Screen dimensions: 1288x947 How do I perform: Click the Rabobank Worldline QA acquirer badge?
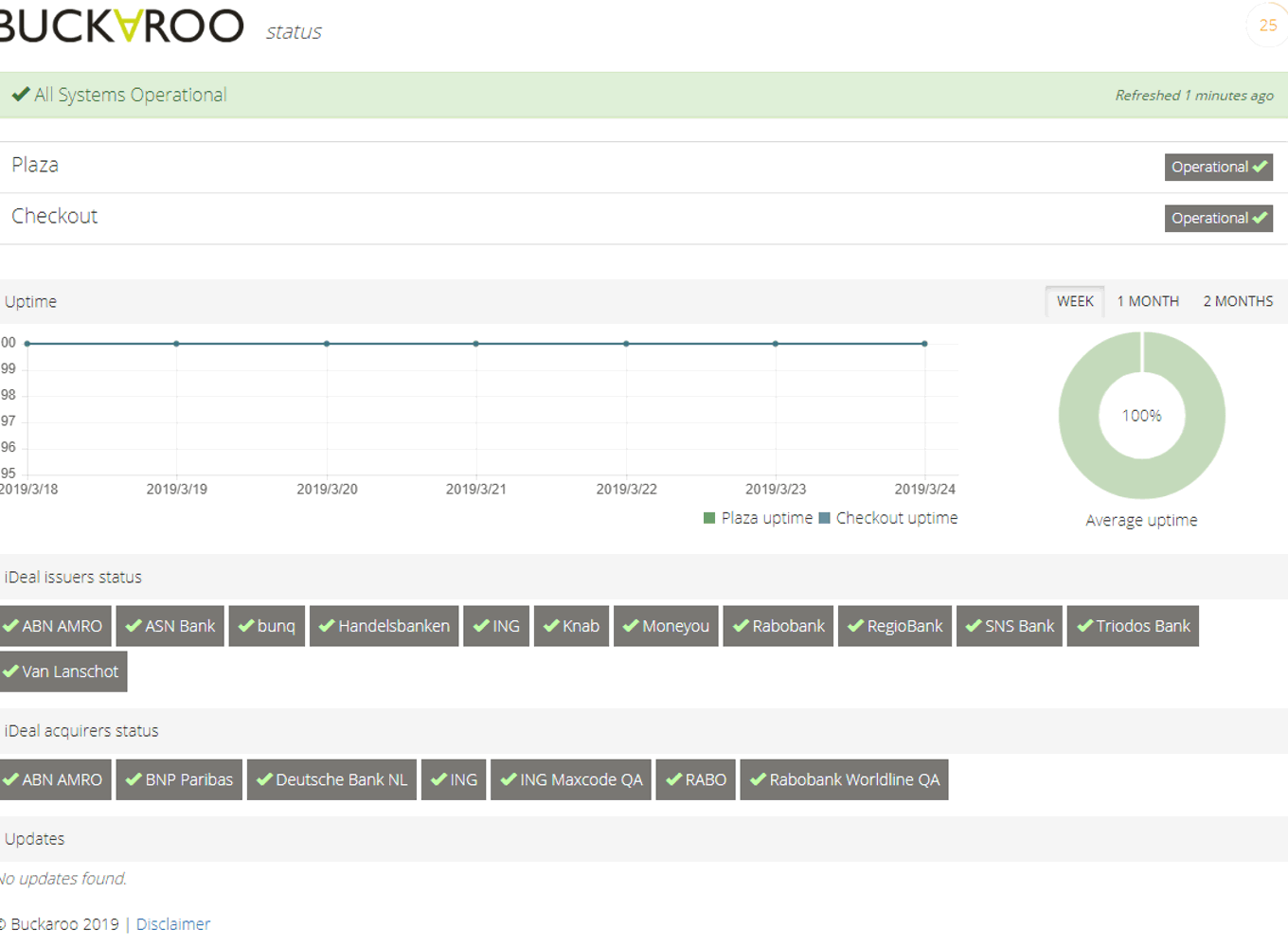(844, 779)
